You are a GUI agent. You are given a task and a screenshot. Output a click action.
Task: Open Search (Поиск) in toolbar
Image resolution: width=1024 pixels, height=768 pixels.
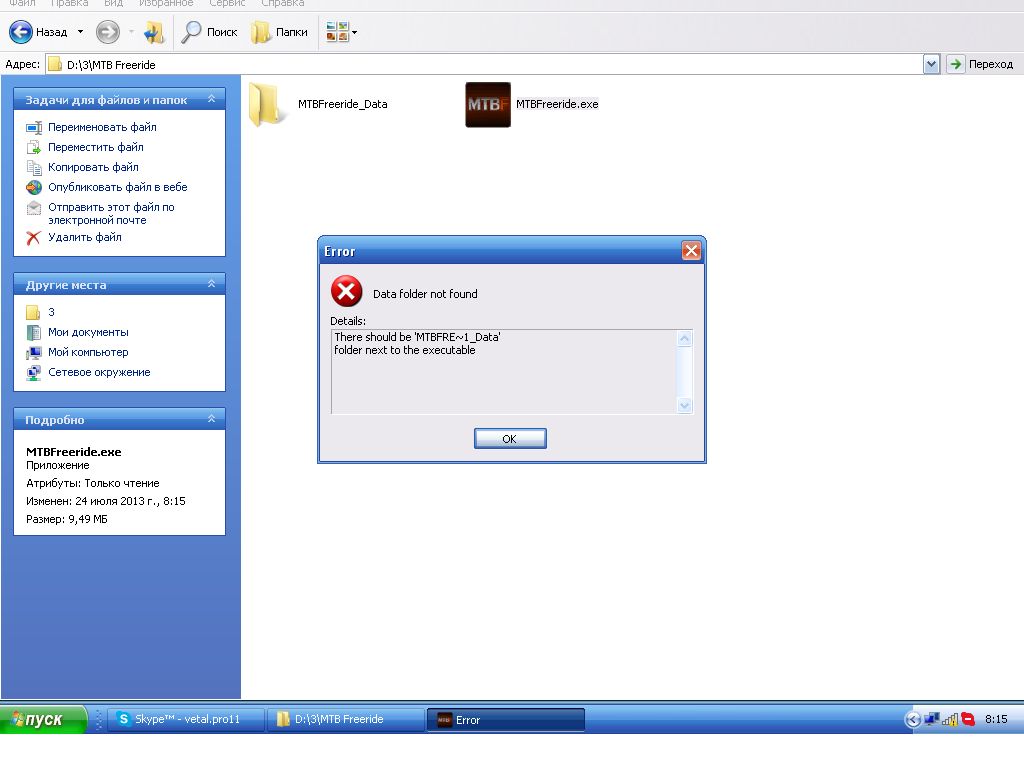(x=209, y=31)
